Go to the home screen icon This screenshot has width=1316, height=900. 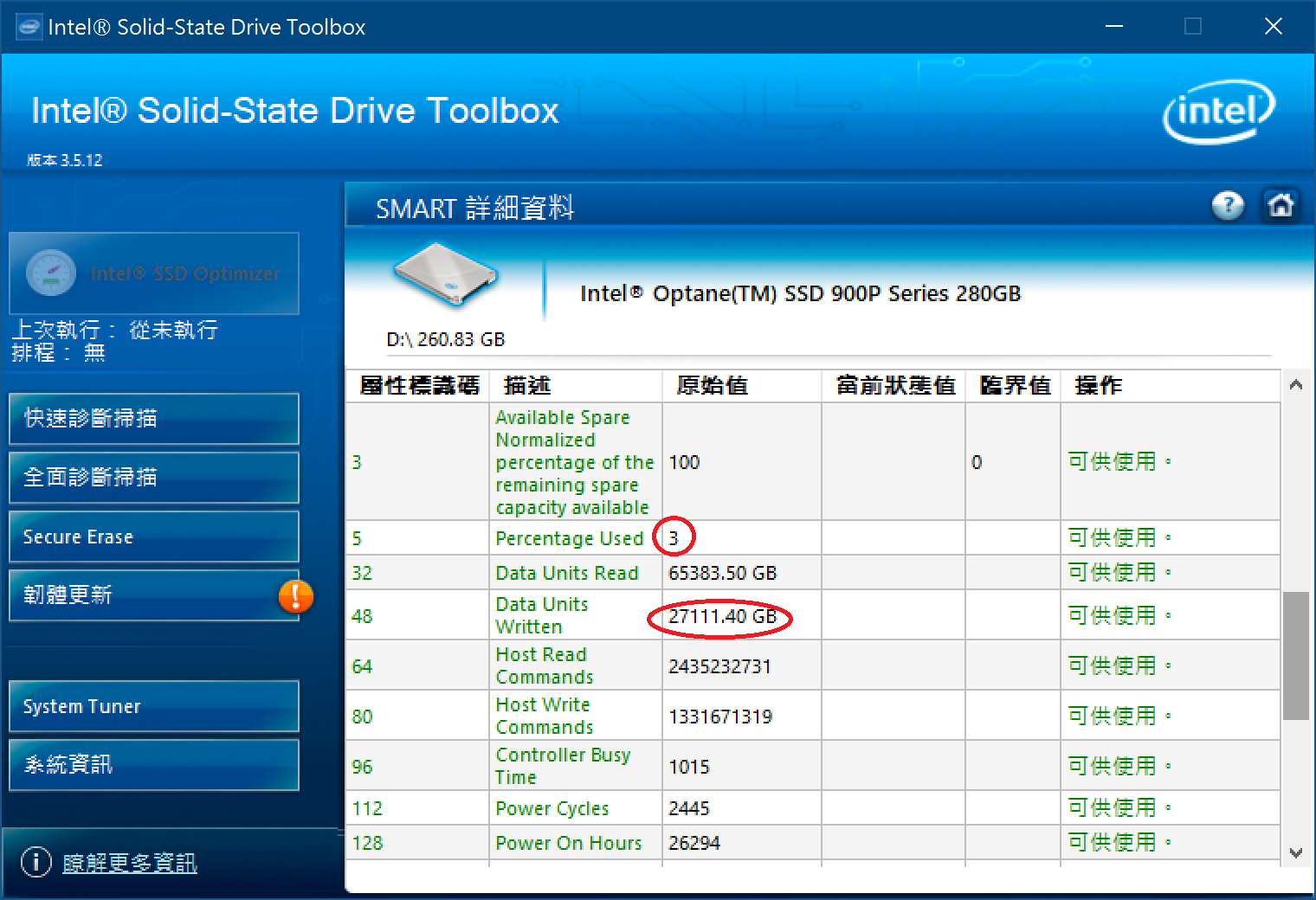tap(1281, 206)
